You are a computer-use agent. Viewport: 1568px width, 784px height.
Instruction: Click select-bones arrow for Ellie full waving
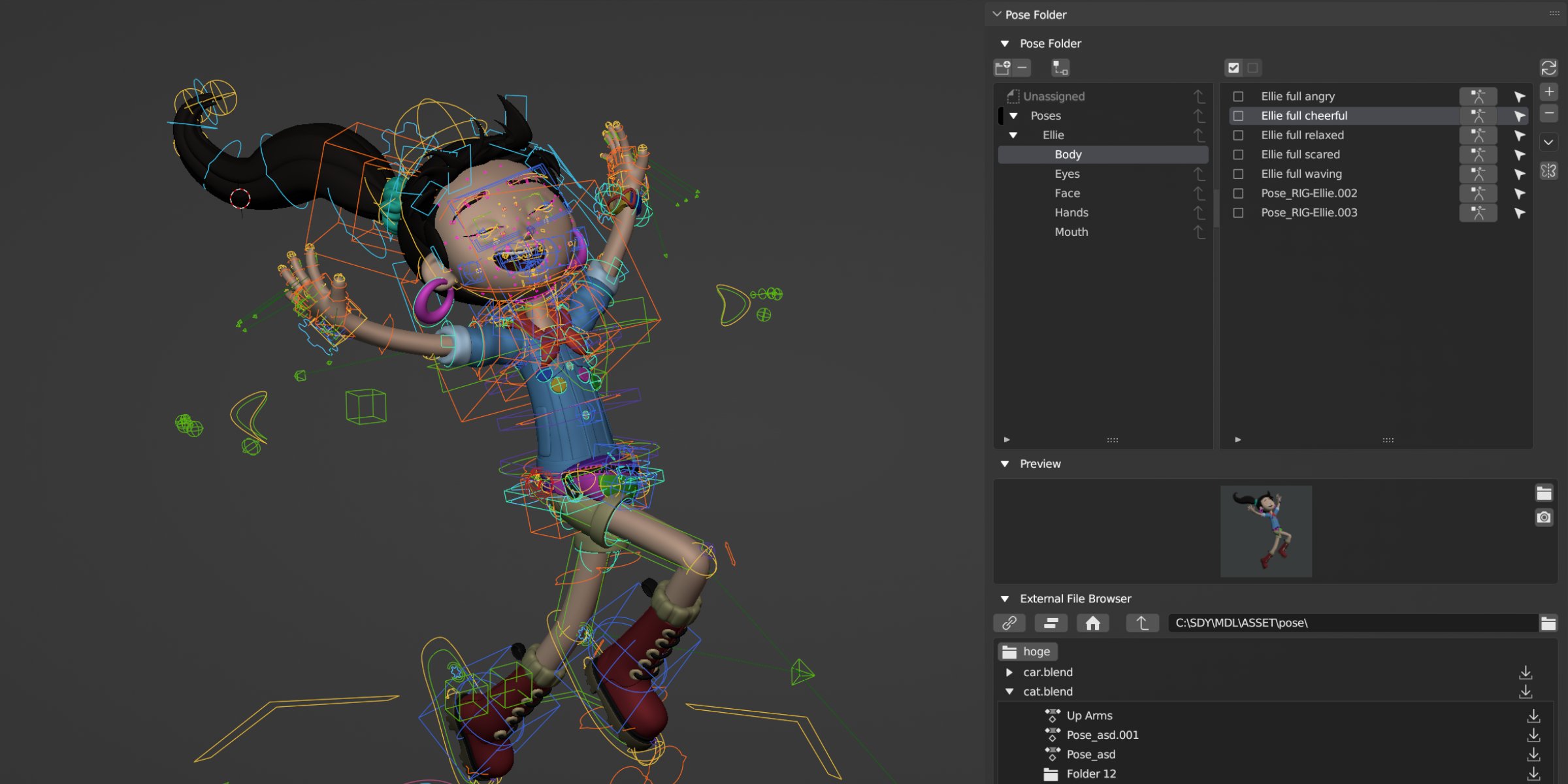point(1520,174)
